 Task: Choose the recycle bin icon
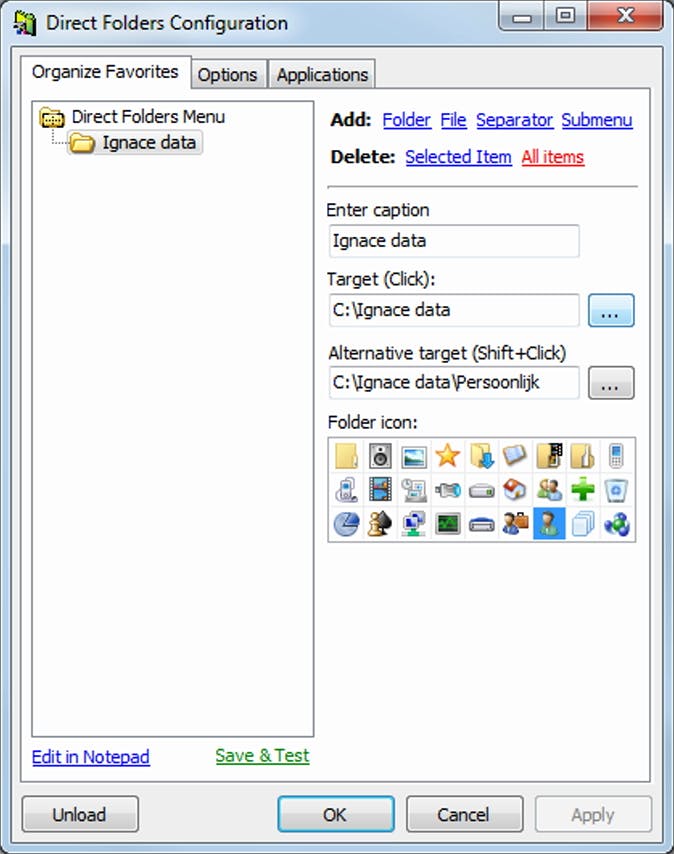[616, 490]
